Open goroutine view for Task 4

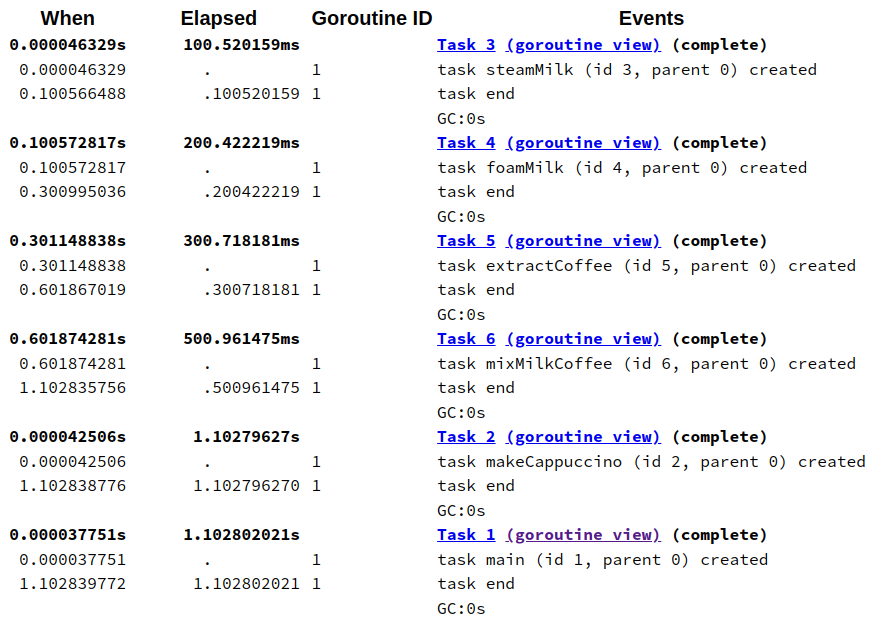(x=583, y=143)
